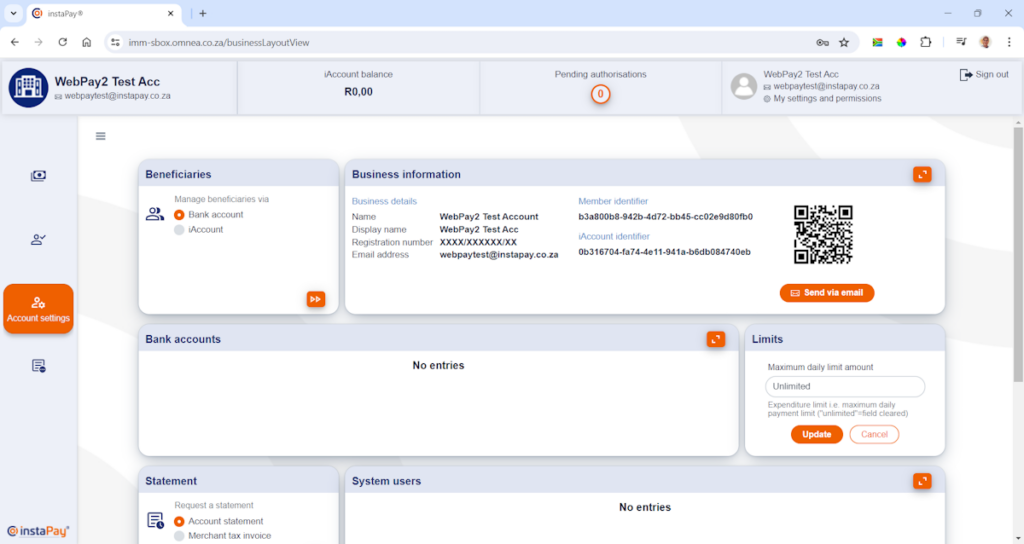Click the iAccount identifier value text
1024x544 pixels.
point(664,252)
